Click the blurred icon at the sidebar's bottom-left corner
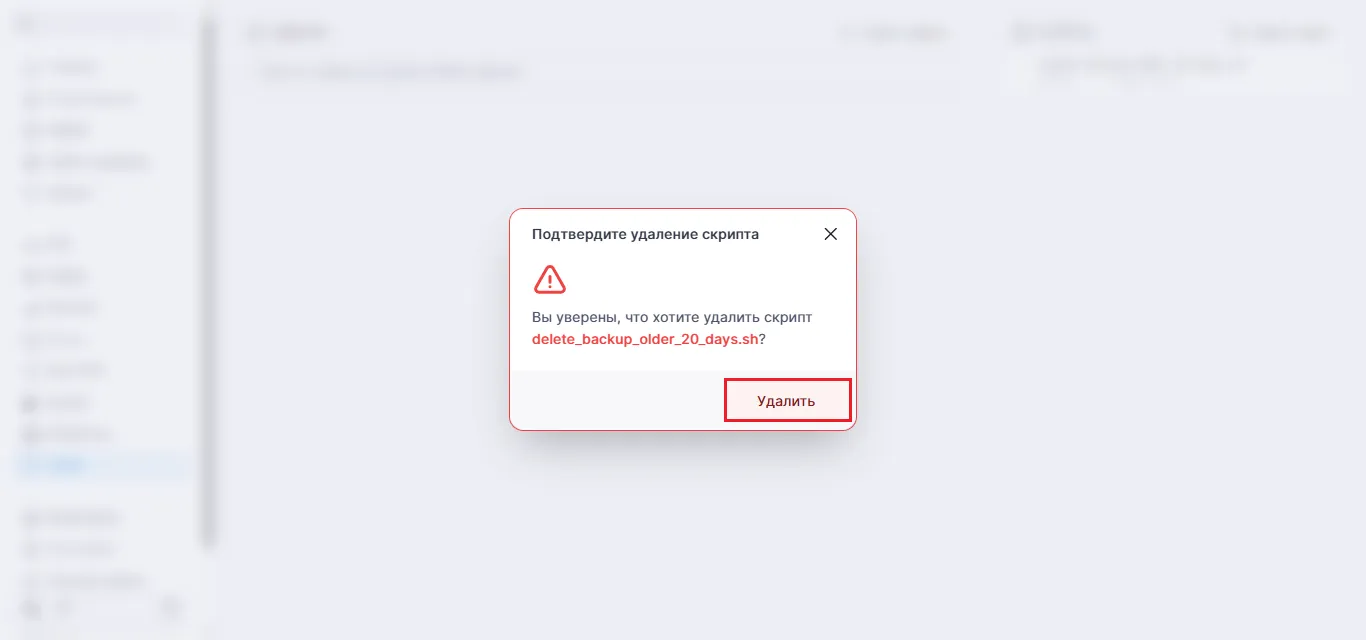1366x640 pixels. pos(33,607)
